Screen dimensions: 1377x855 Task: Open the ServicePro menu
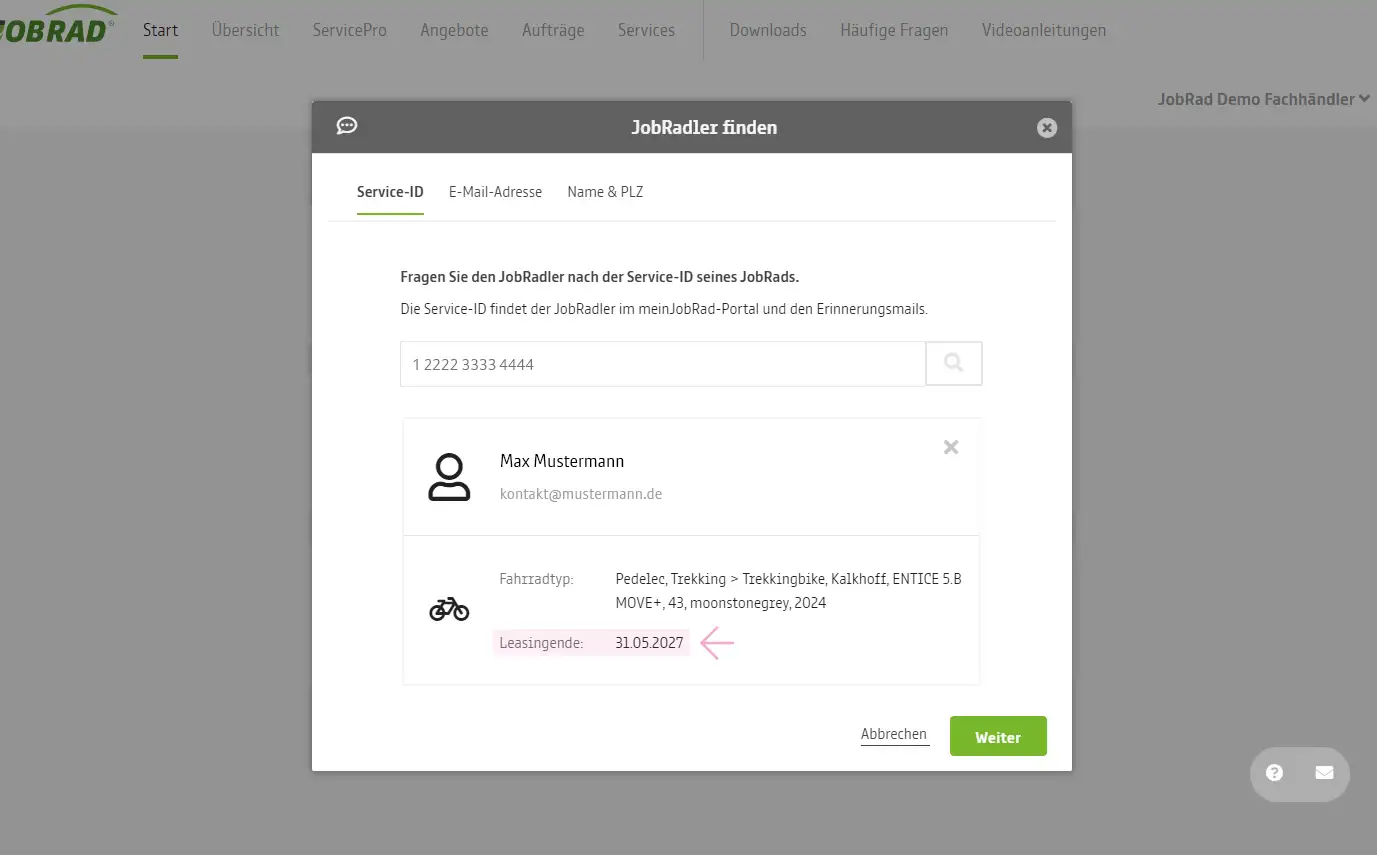click(x=349, y=30)
